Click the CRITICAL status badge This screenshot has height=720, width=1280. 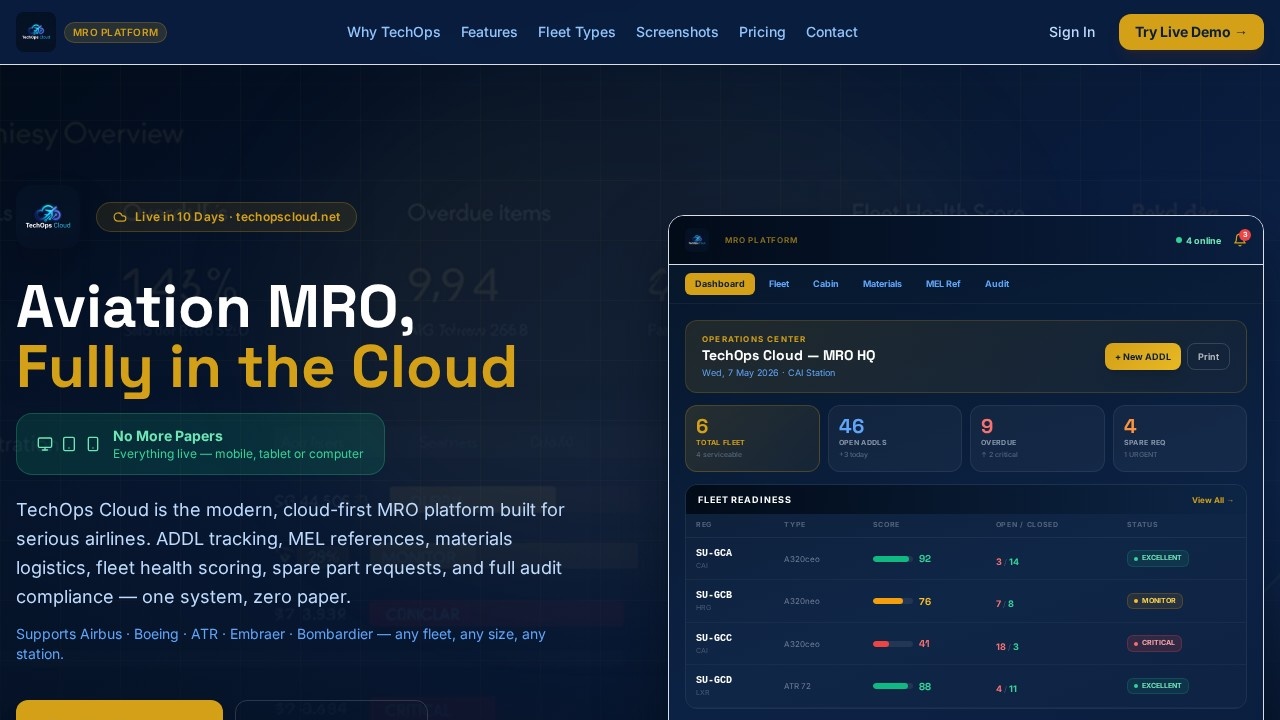1154,643
